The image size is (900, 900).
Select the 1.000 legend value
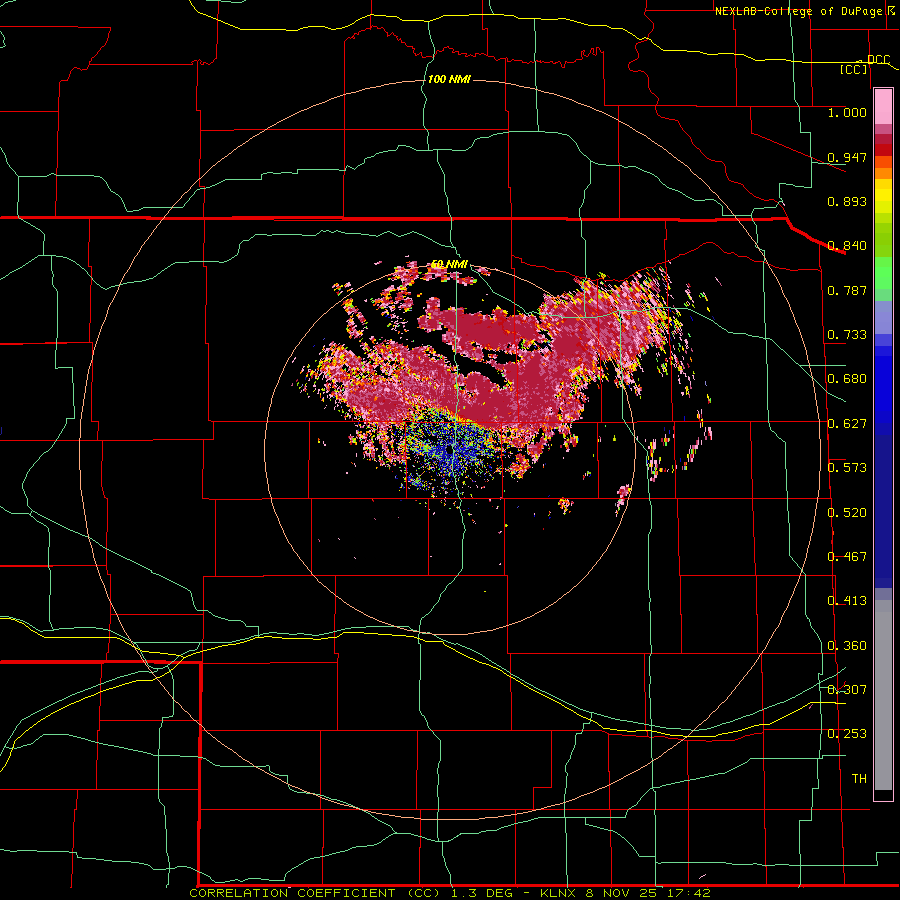coord(847,112)
